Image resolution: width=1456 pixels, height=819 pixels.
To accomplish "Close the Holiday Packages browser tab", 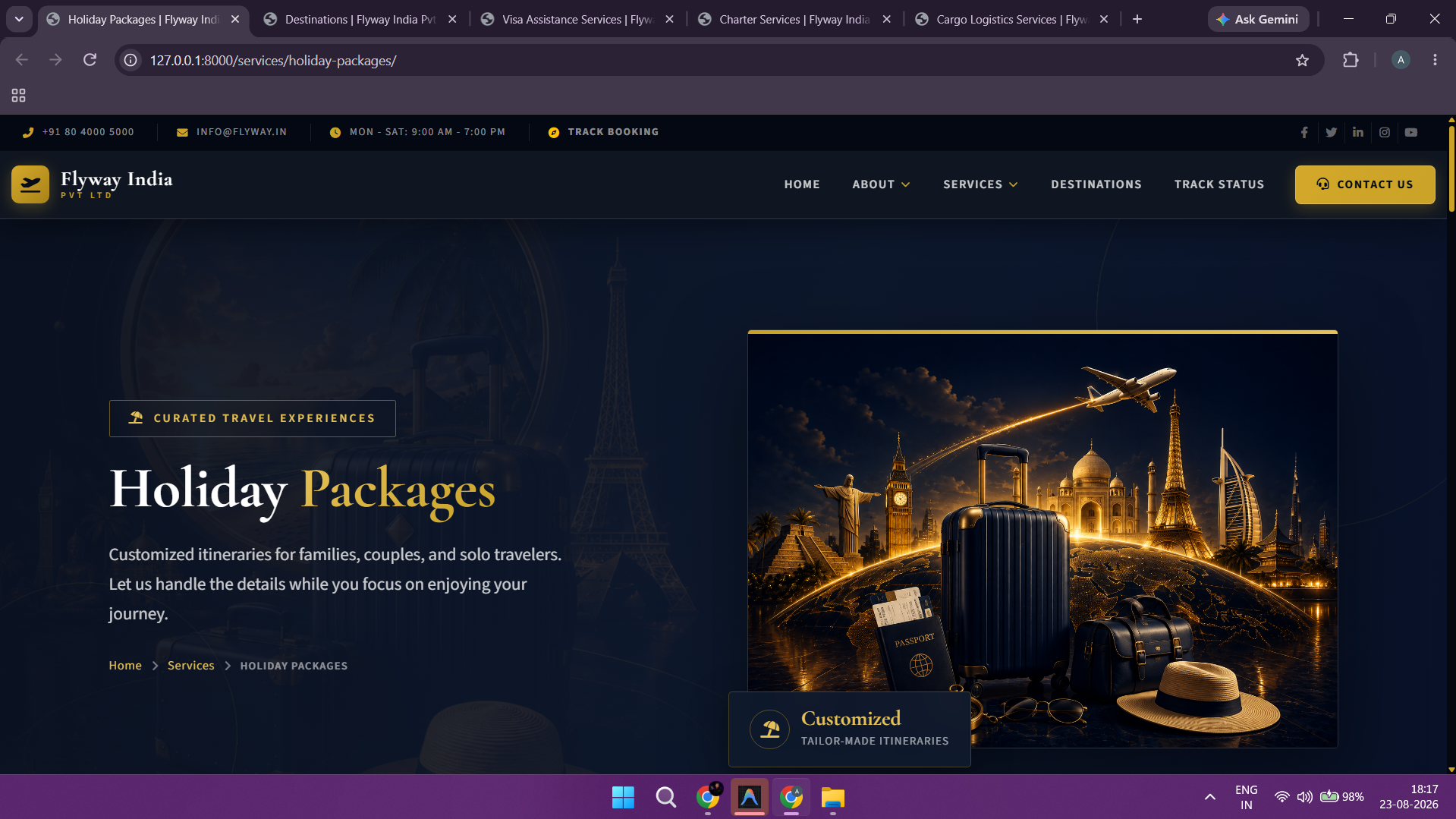I will [235, 20].
